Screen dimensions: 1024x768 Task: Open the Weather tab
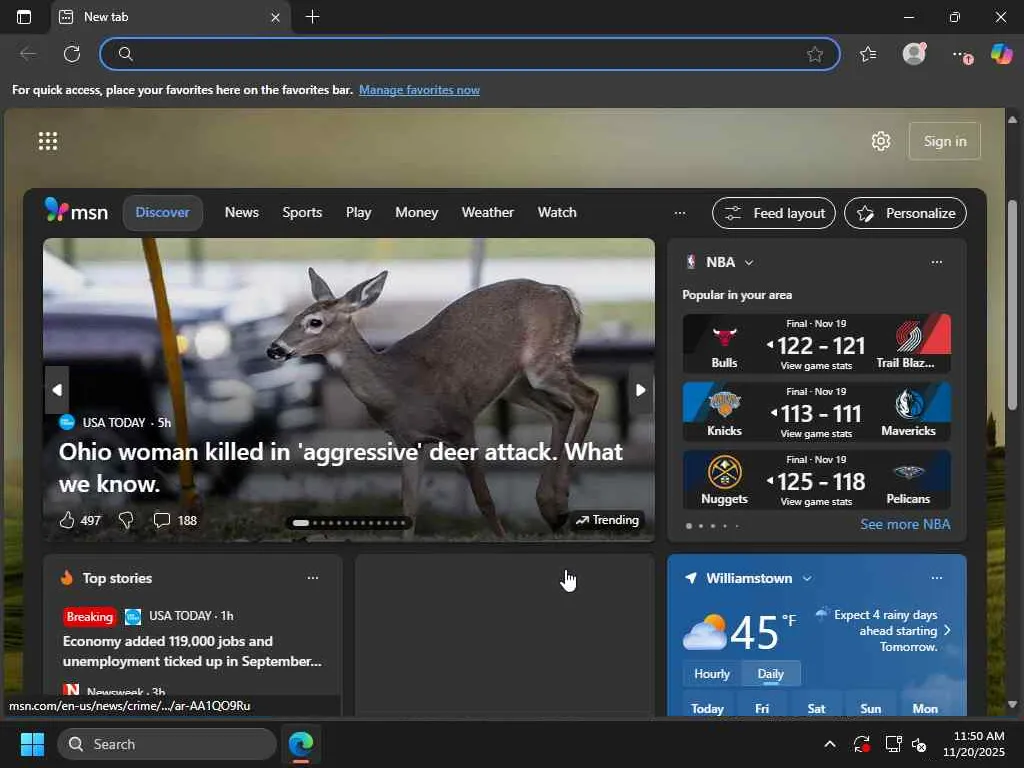488,212
